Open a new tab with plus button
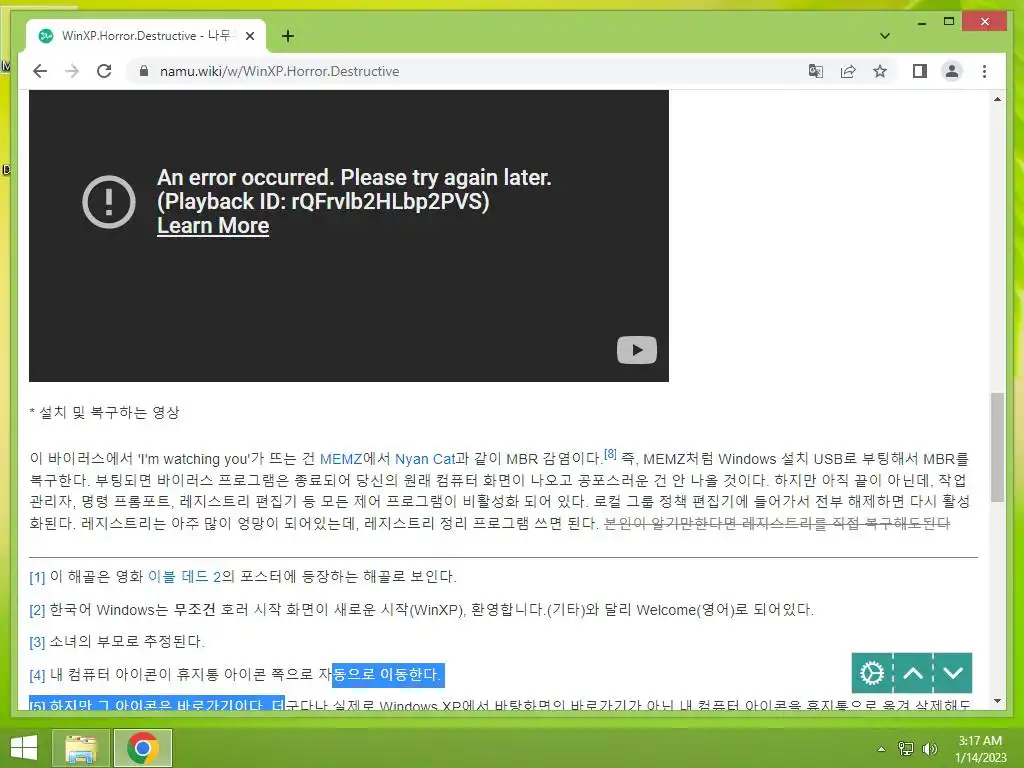The image size is (1024, 768). tap(287, 36)
